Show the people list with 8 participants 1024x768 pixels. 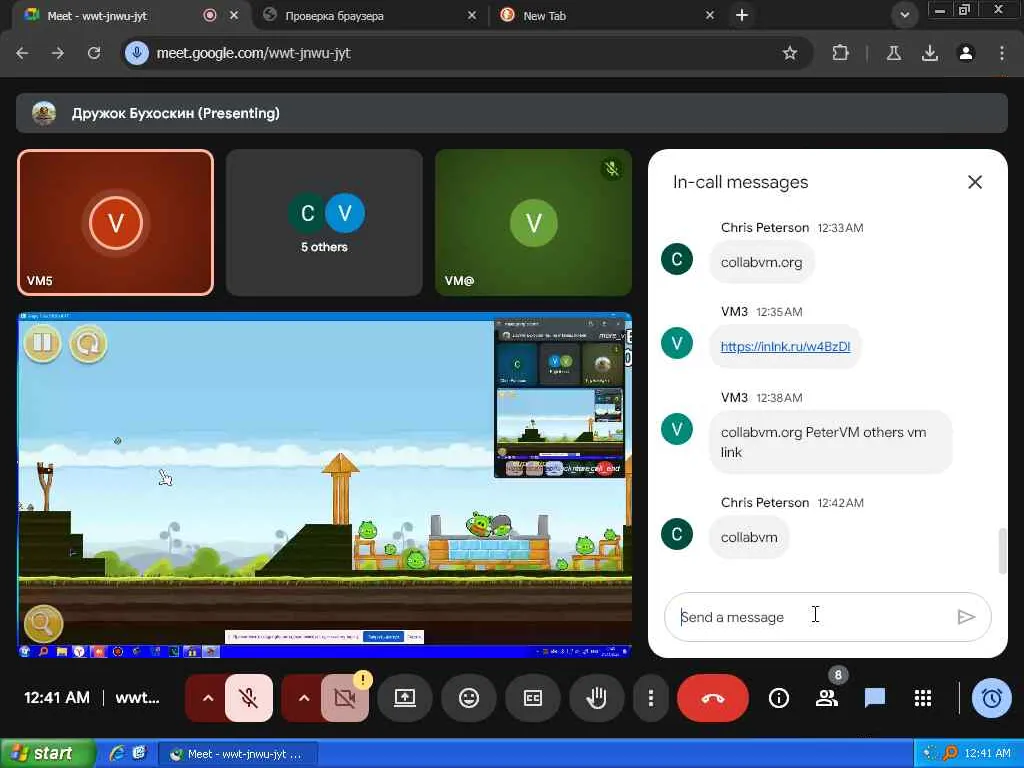(827, 698)
